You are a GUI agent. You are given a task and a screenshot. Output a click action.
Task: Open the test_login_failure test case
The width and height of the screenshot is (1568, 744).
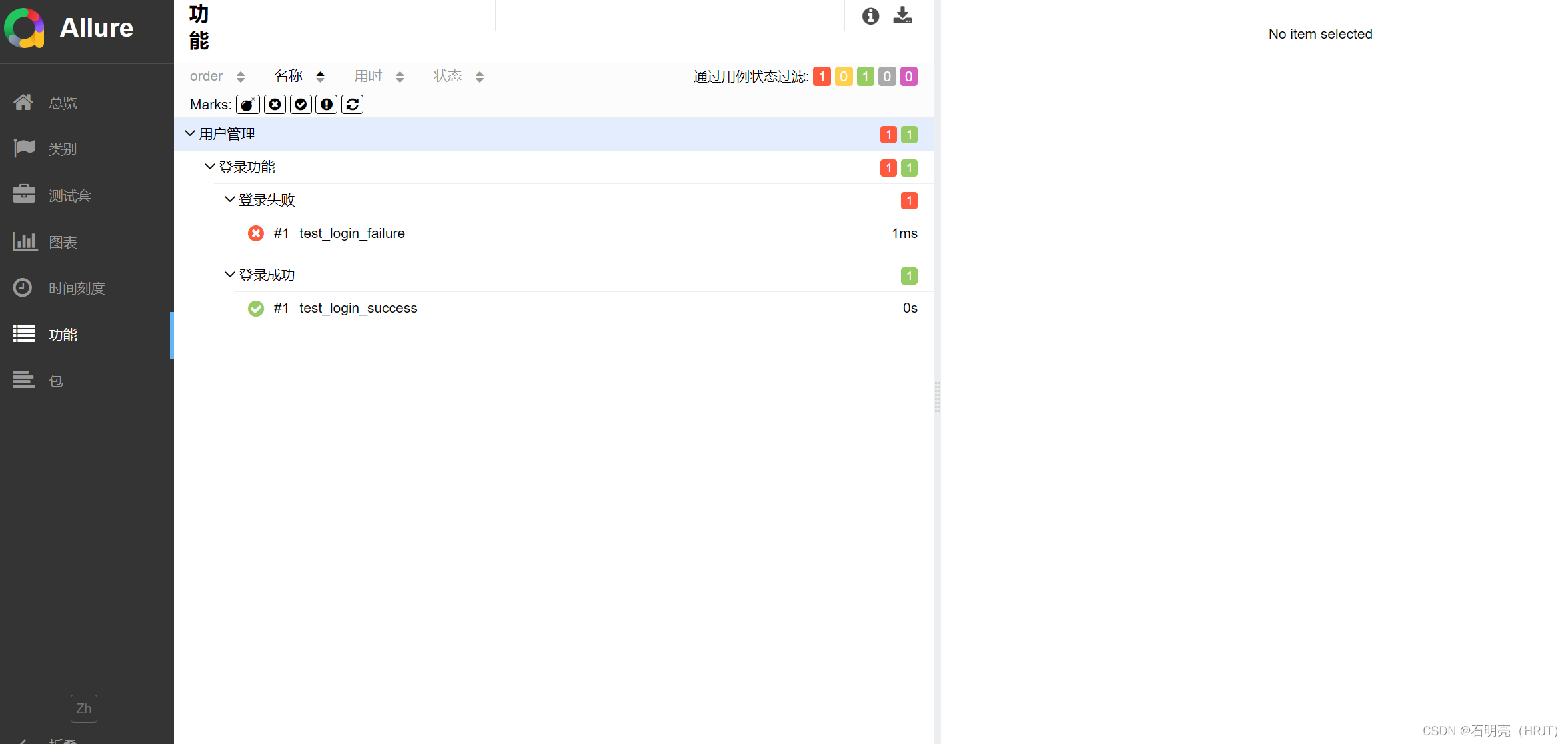click(x=352, y=233)
